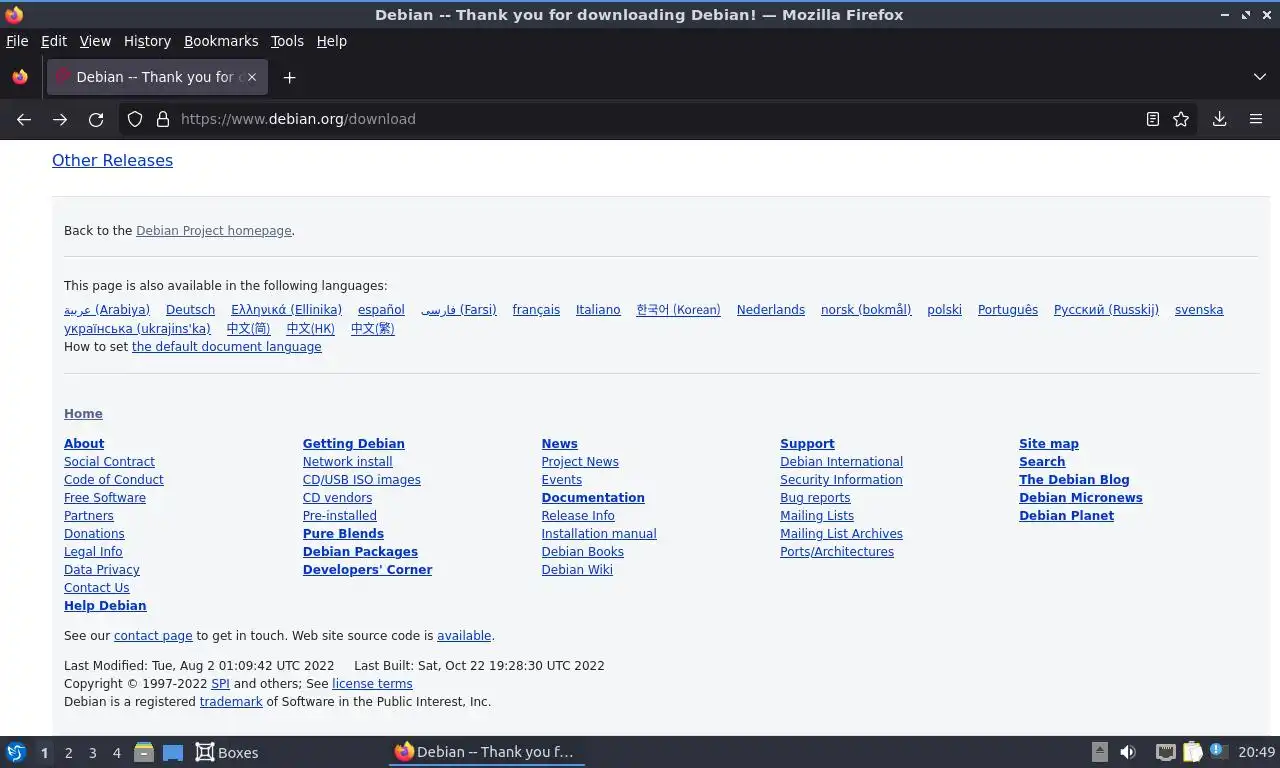Open the license terms link
This screenshot has height=768, width=1280.
pos(372,684)
